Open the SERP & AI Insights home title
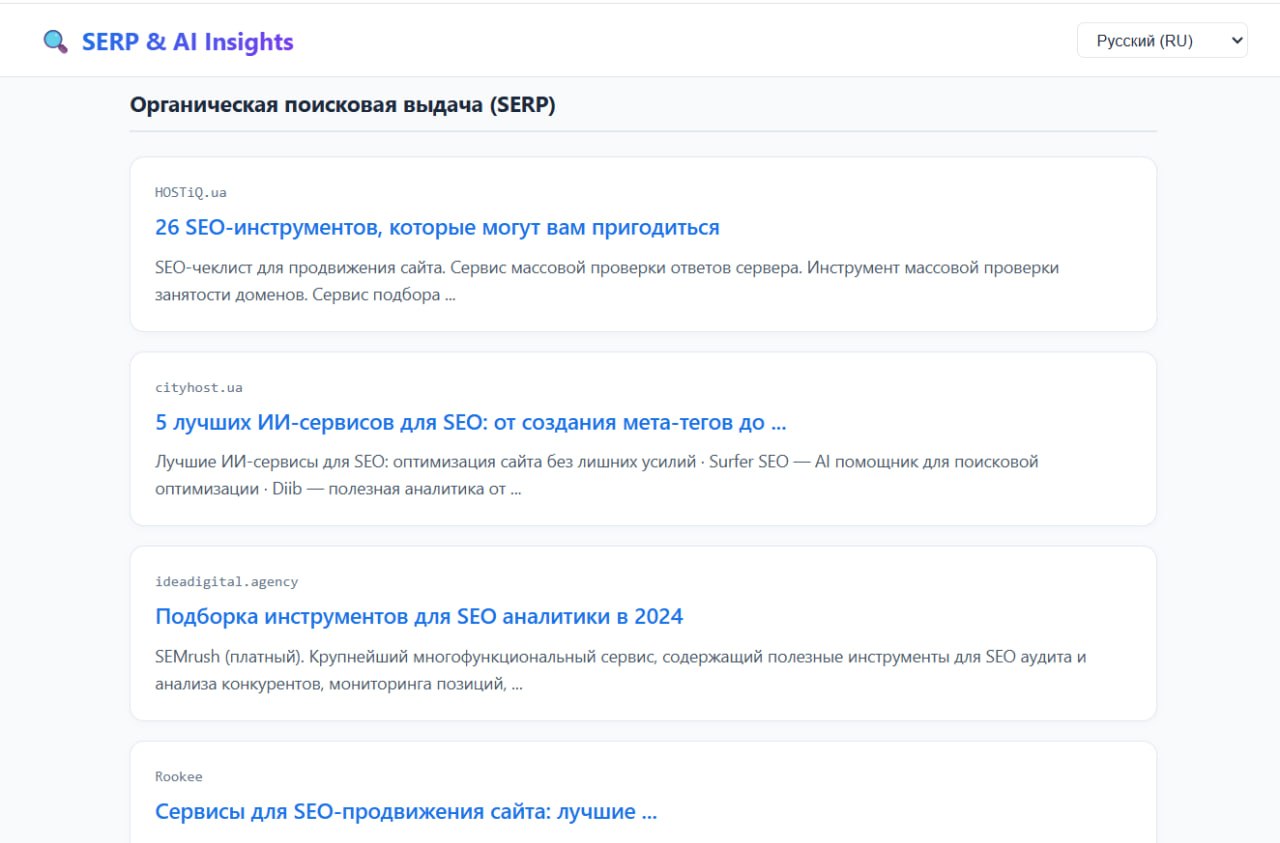This screenshot has height=843, width=1280. (x=187, y=42)
